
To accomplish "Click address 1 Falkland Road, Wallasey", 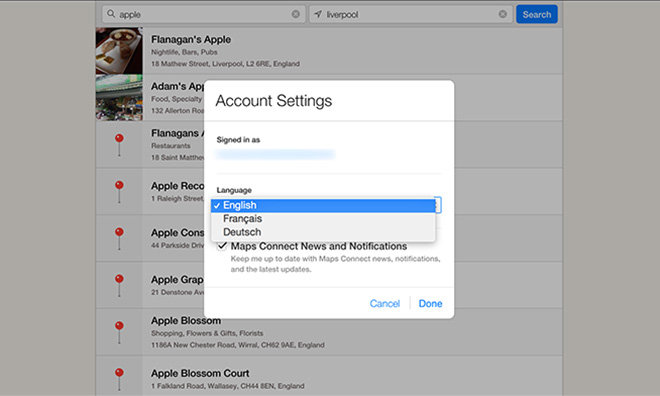I will pyautogui.click(x=228, y=386).
